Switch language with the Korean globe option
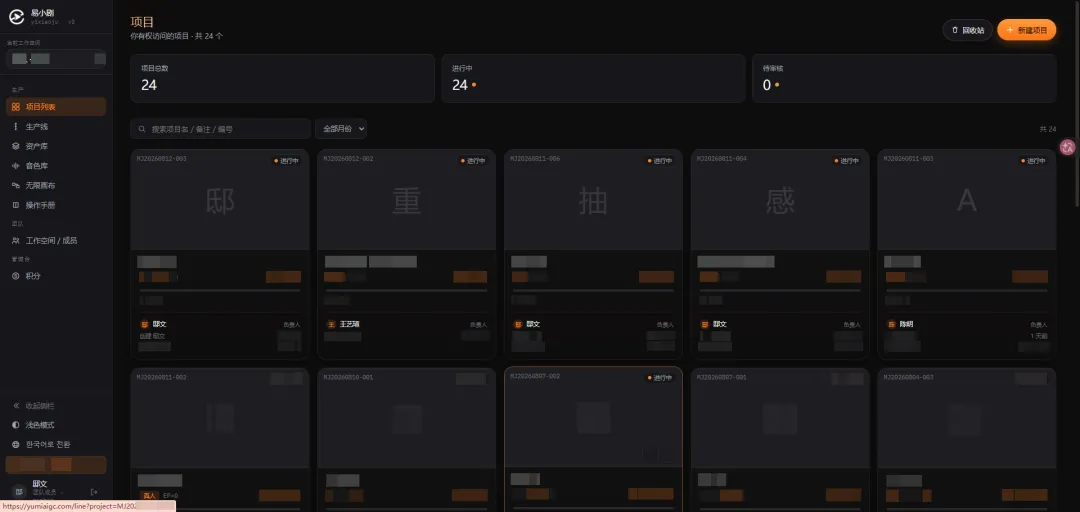This screenshot has height=512, width=1080. (x=56, y=444)
